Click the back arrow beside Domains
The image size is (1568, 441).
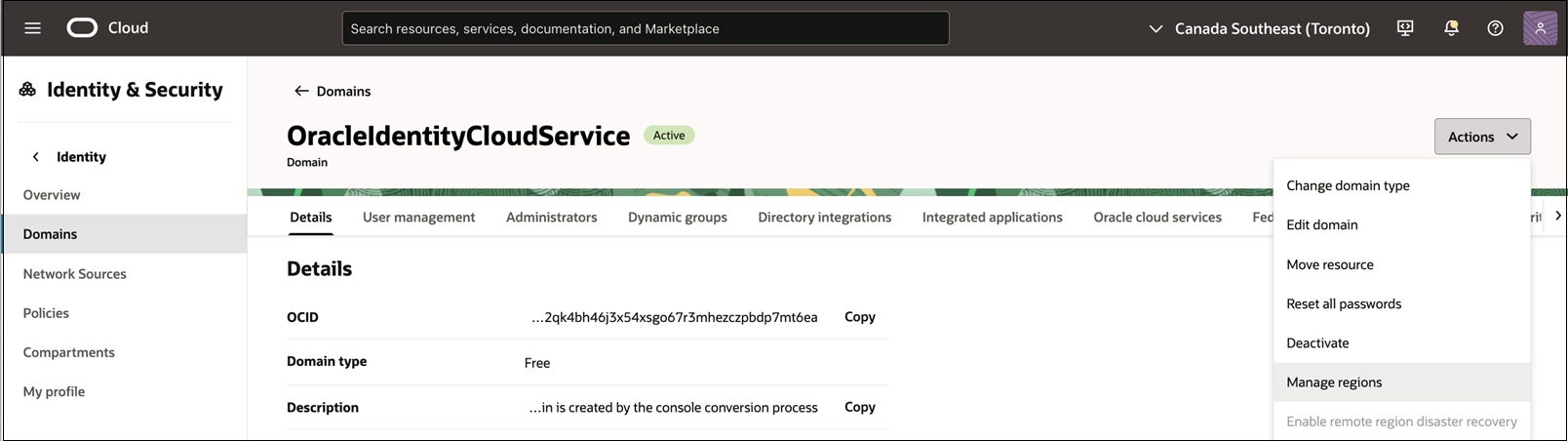[x=301, y=91]
